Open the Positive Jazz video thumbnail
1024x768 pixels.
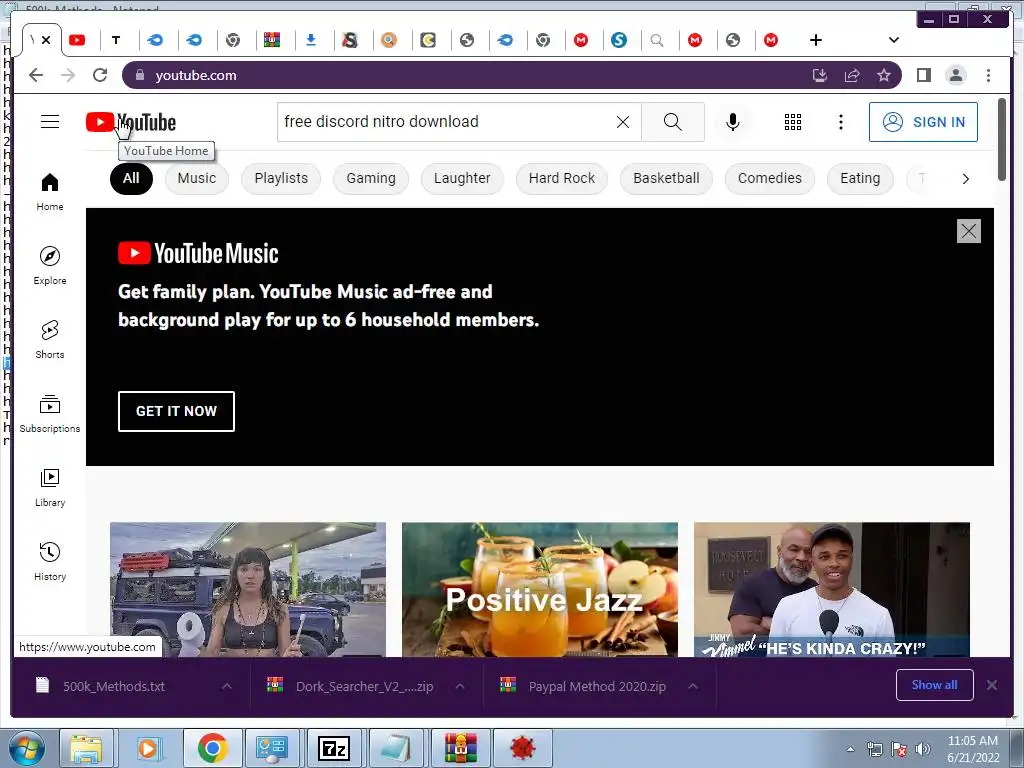539,590
